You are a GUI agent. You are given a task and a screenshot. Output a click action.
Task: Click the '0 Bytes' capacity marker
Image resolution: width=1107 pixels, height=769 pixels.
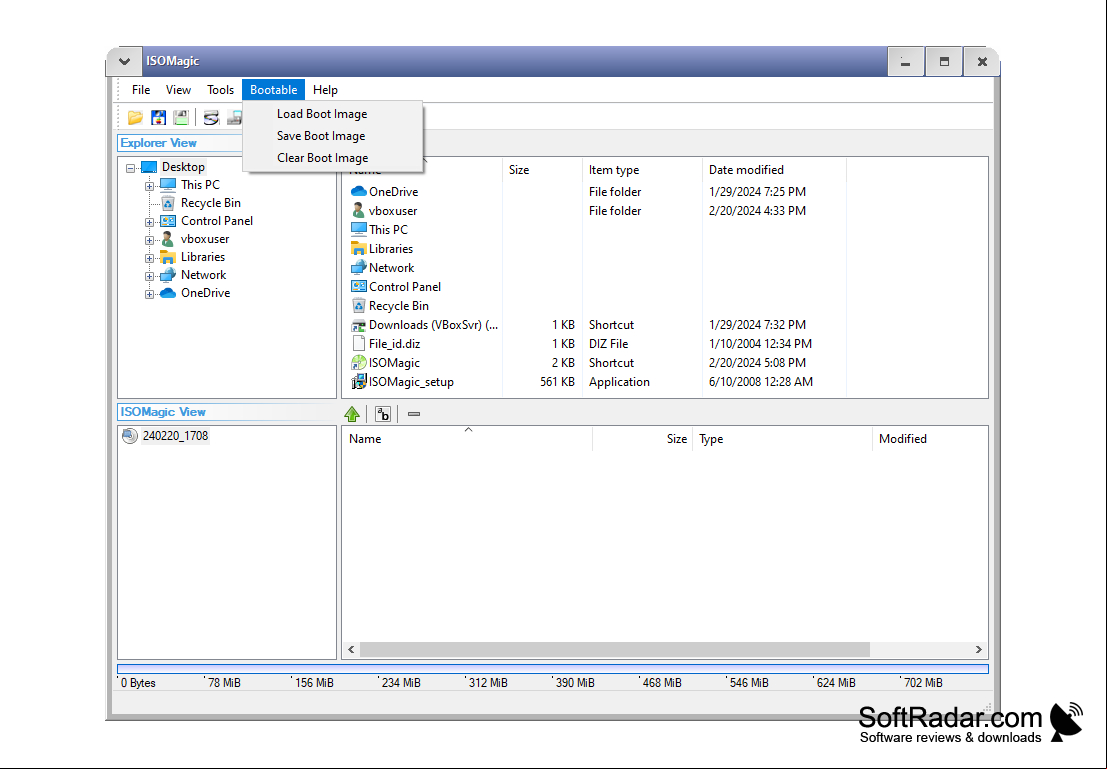coord(138,683)
